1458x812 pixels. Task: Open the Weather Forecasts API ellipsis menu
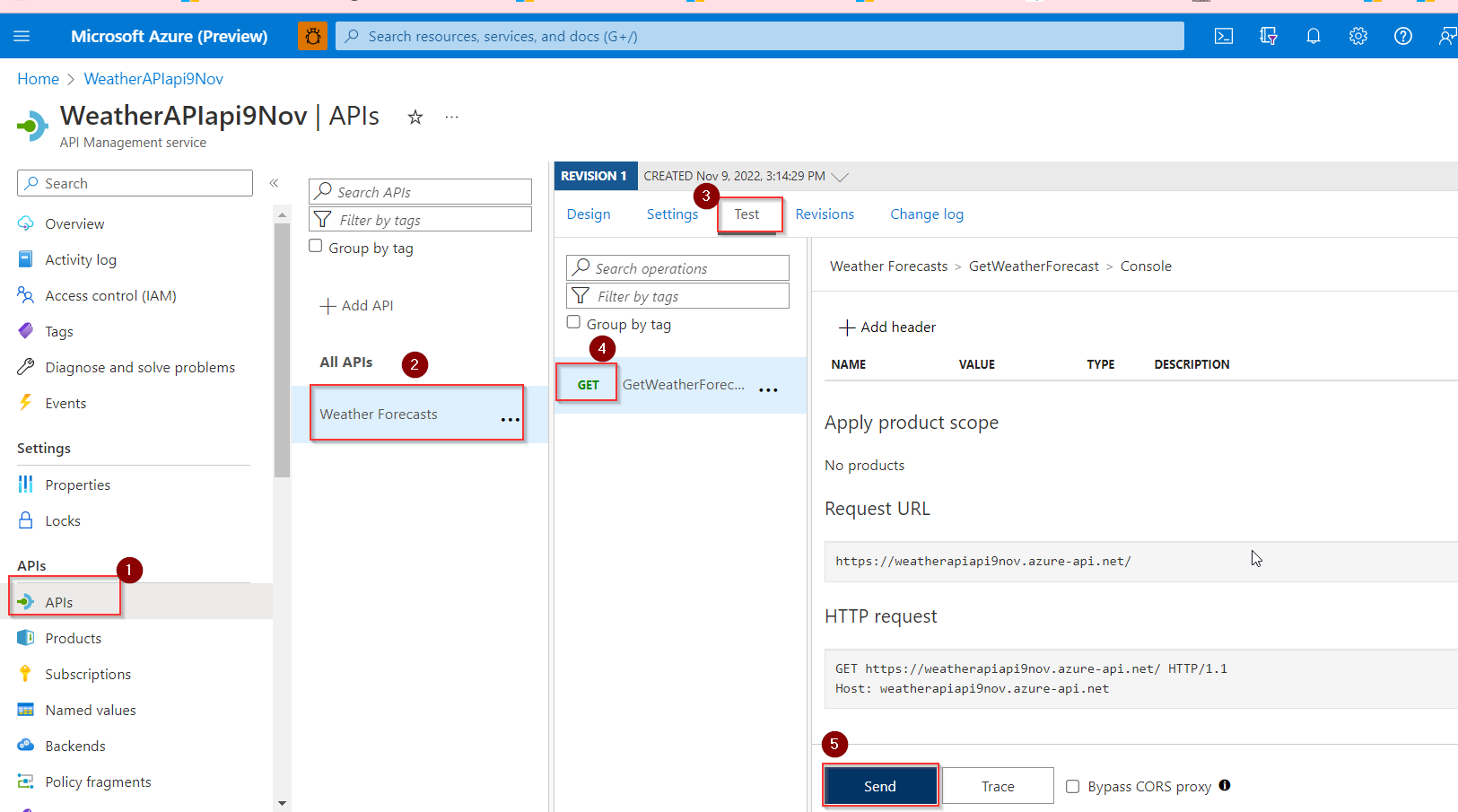510,419
